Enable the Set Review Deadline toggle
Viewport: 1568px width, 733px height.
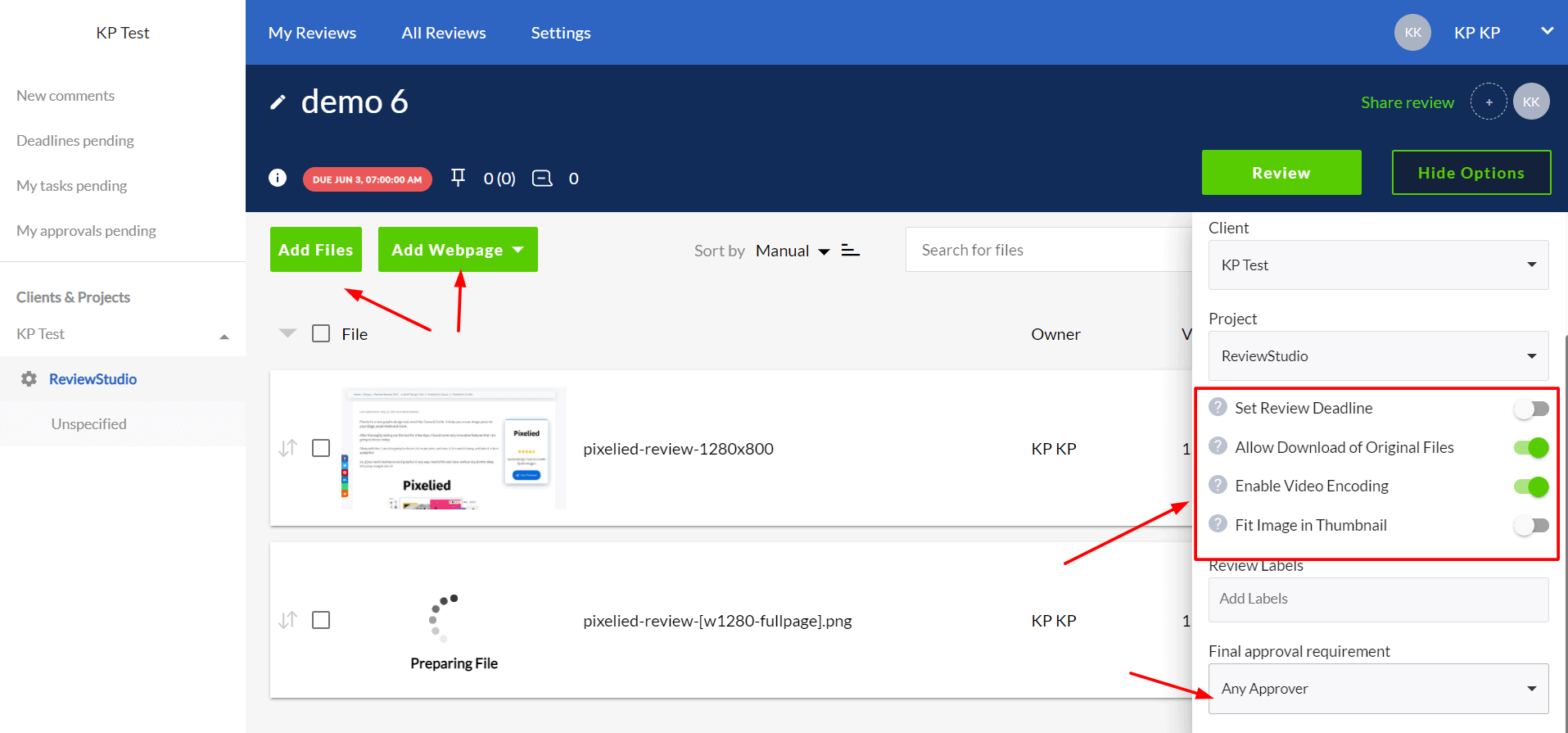pyautogui.click(x=1530, y=409)
